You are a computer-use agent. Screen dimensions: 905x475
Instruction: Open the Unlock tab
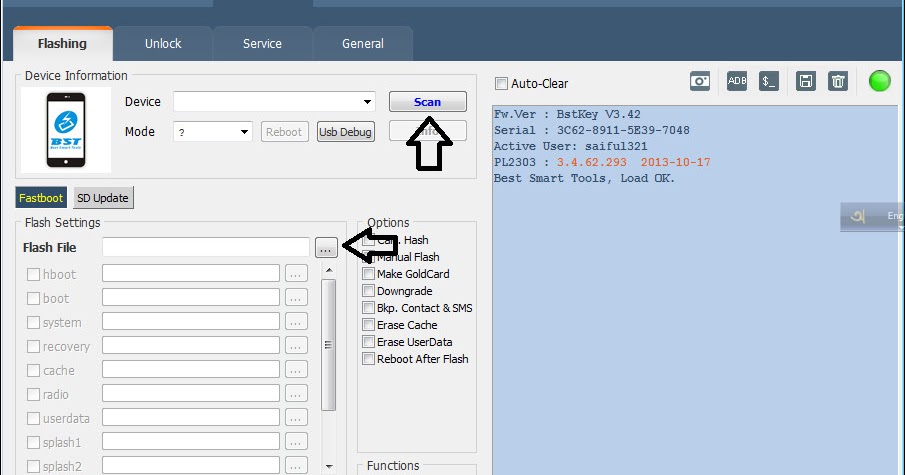tap(163, 43)
